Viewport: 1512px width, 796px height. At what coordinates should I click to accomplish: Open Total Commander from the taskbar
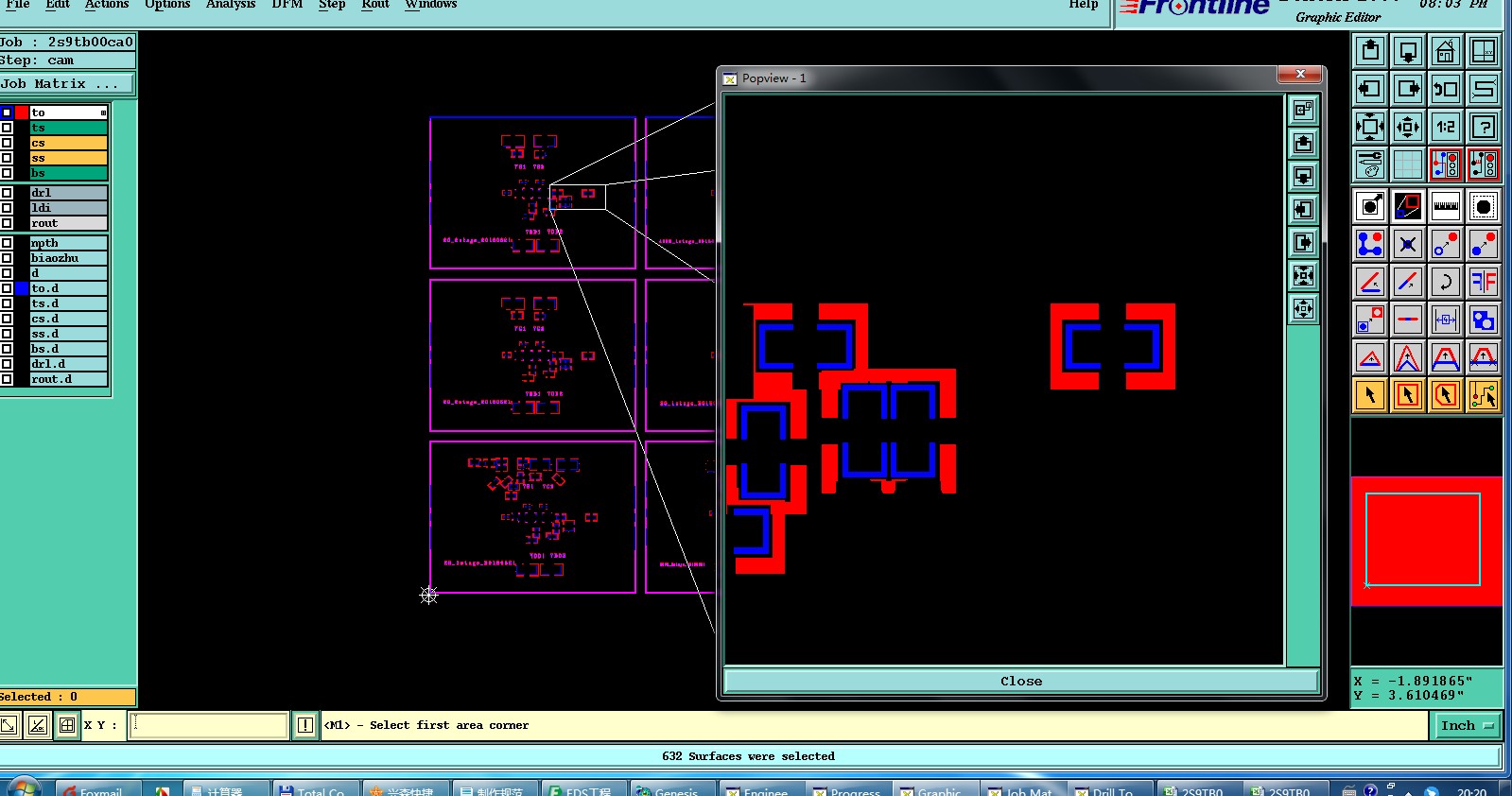pos(315,789)
